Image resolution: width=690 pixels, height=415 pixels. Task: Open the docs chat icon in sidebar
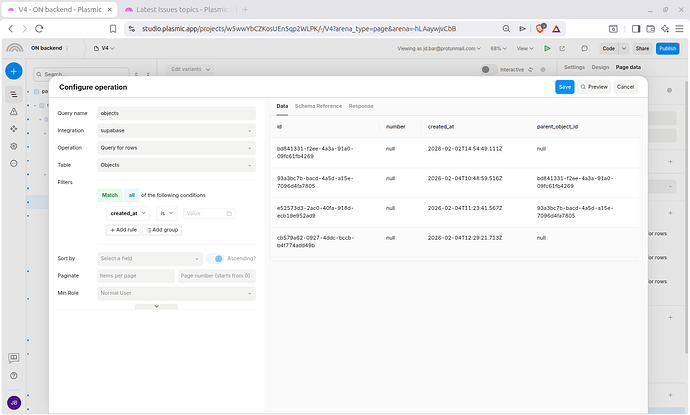click(x=14, y=358)
